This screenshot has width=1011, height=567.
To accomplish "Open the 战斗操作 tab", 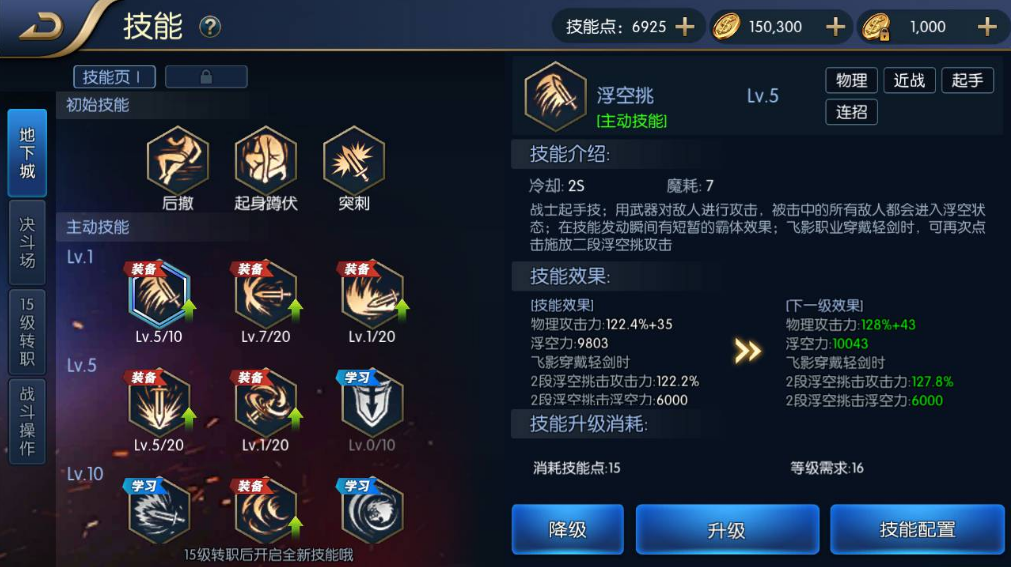I will point(27,421).
